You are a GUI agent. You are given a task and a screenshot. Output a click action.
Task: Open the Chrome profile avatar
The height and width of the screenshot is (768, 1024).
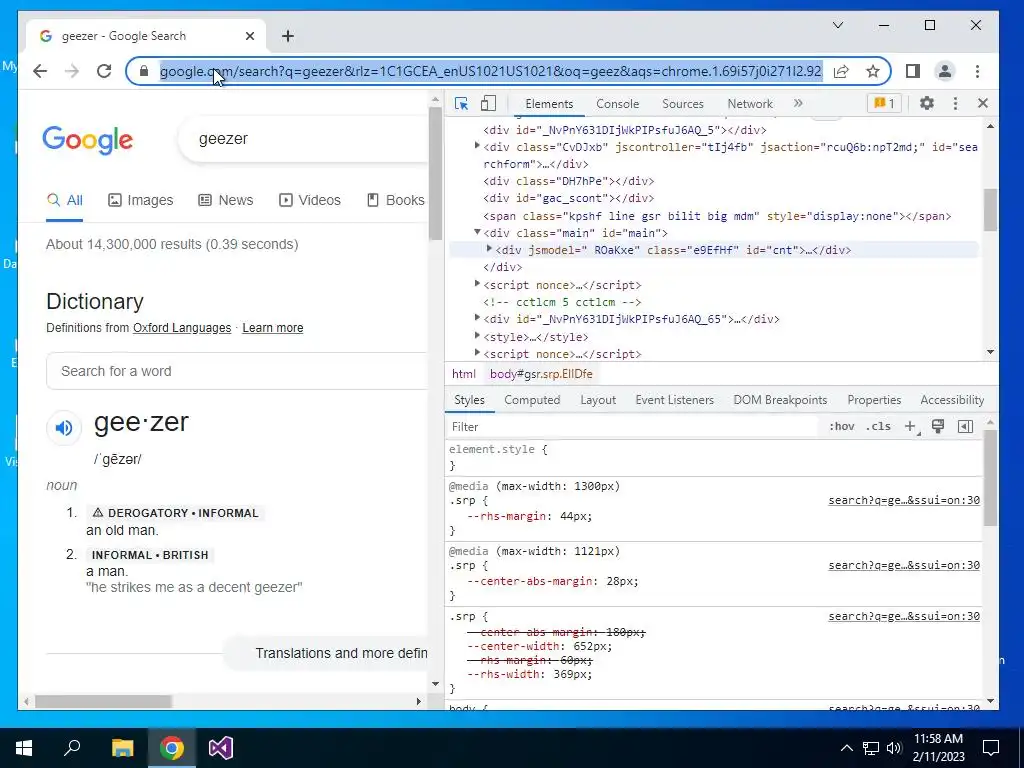tap(944, 71)
